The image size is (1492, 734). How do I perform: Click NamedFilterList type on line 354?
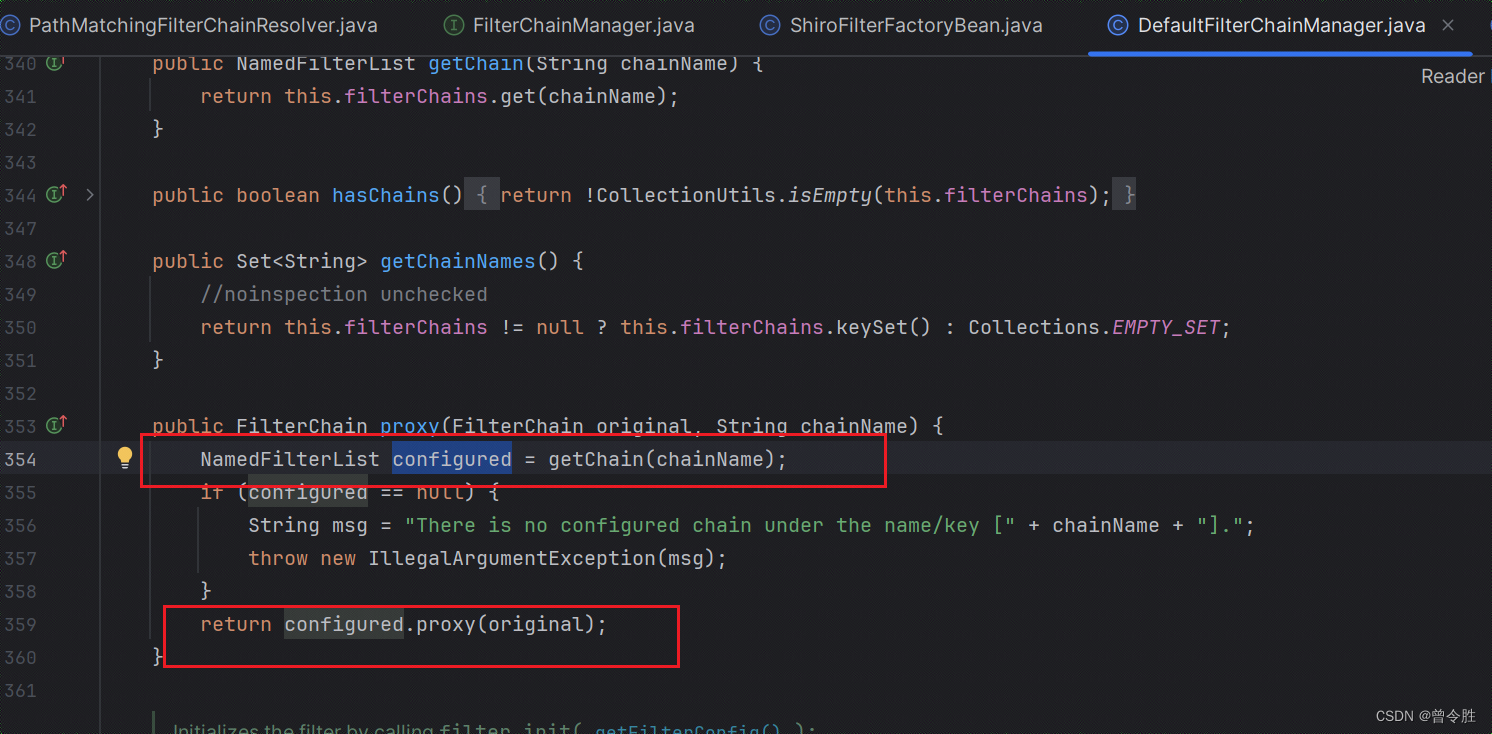(x=290, y=459)
